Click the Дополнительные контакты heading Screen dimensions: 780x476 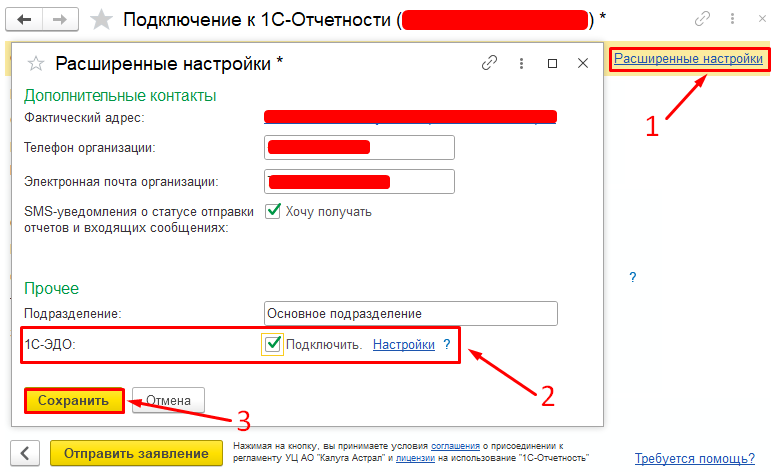[x=120, y=95]
